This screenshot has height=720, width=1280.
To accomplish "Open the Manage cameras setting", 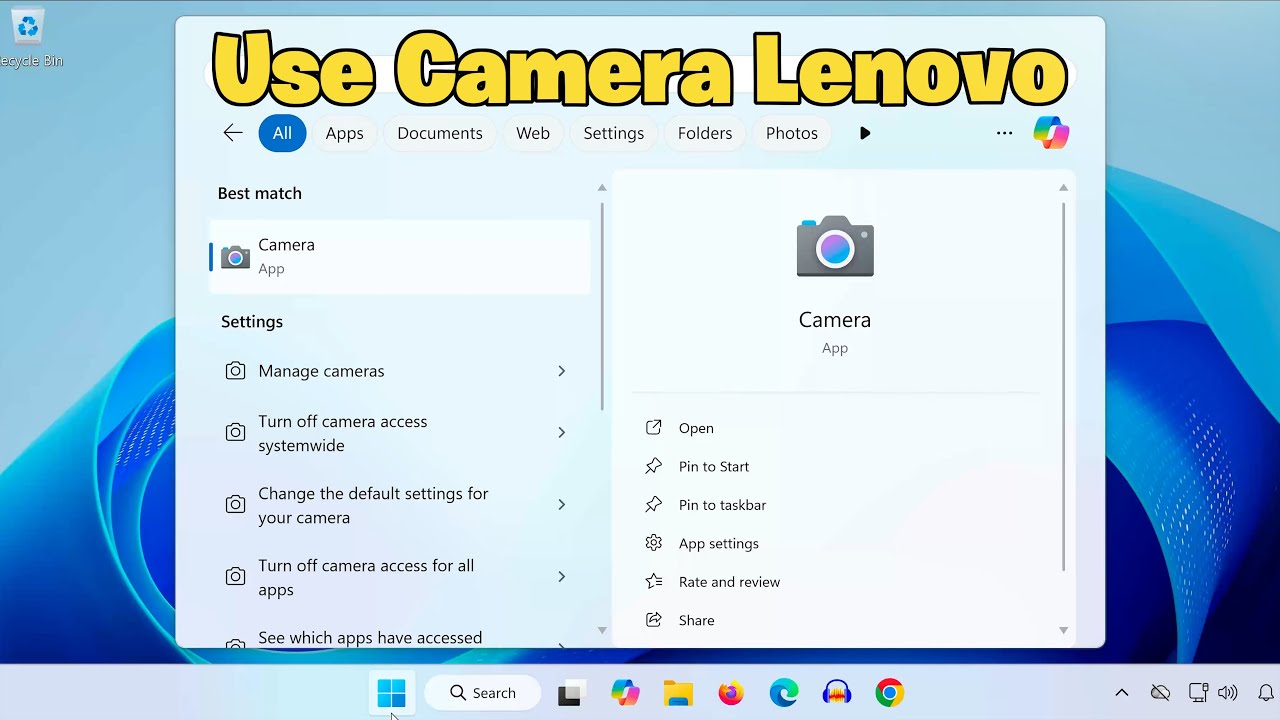I will 399,371.
